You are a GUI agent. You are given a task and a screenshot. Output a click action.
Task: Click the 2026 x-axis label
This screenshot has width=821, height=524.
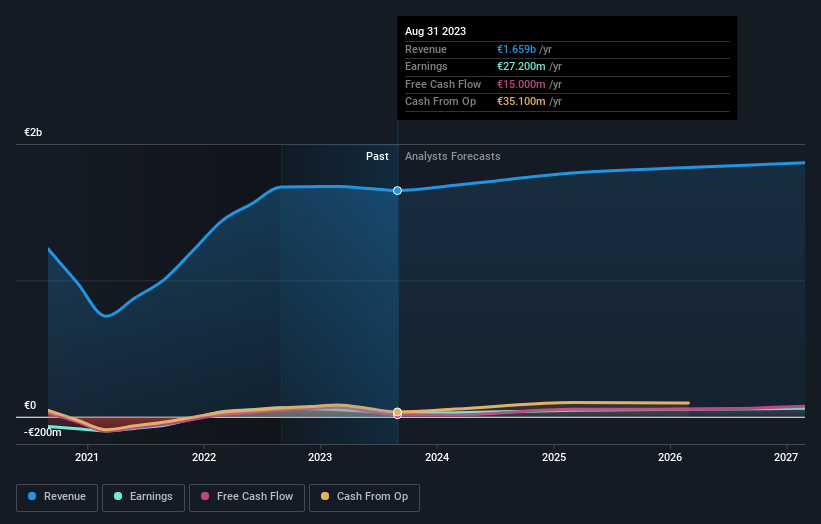[670, 457]
